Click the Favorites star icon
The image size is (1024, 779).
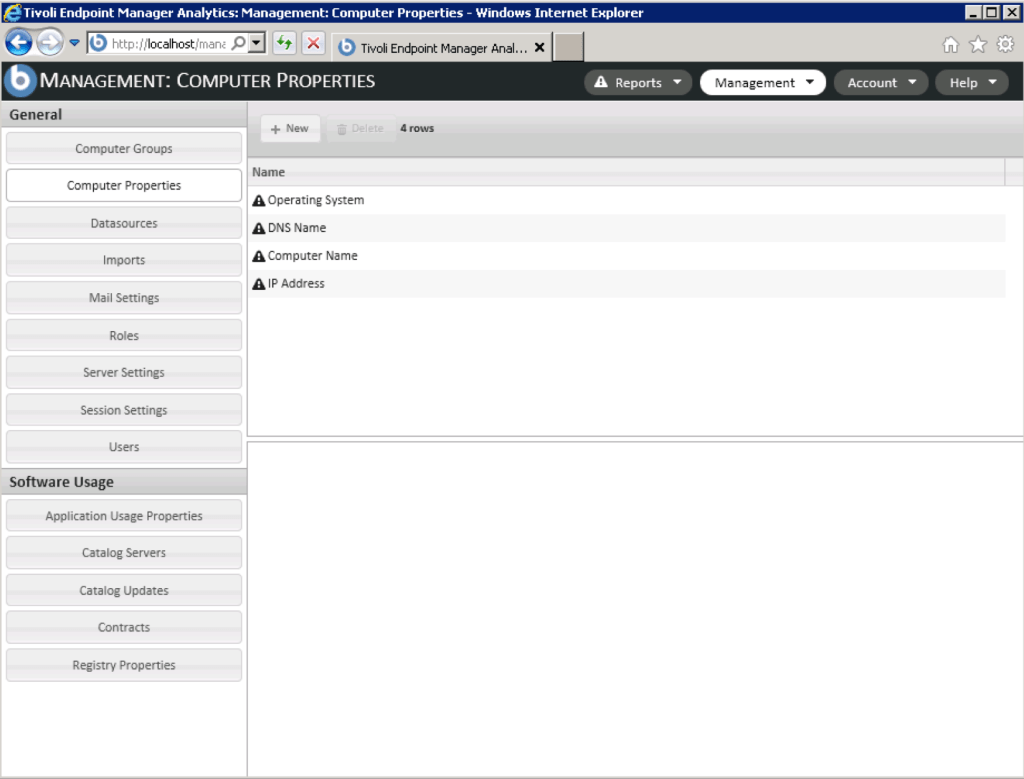[977, 45]
